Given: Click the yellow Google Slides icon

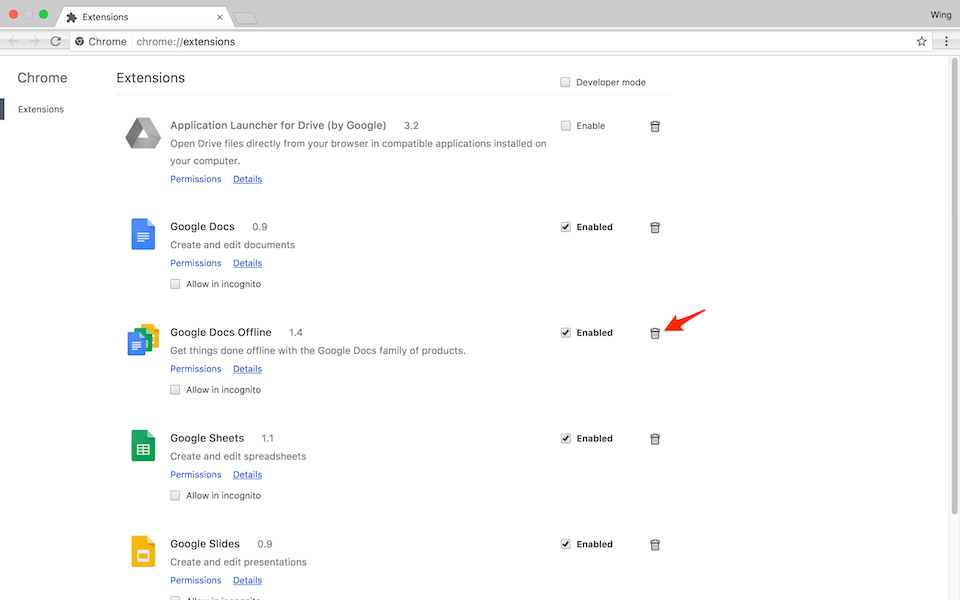Looking at the screenshot, I should tap(143, 551).
